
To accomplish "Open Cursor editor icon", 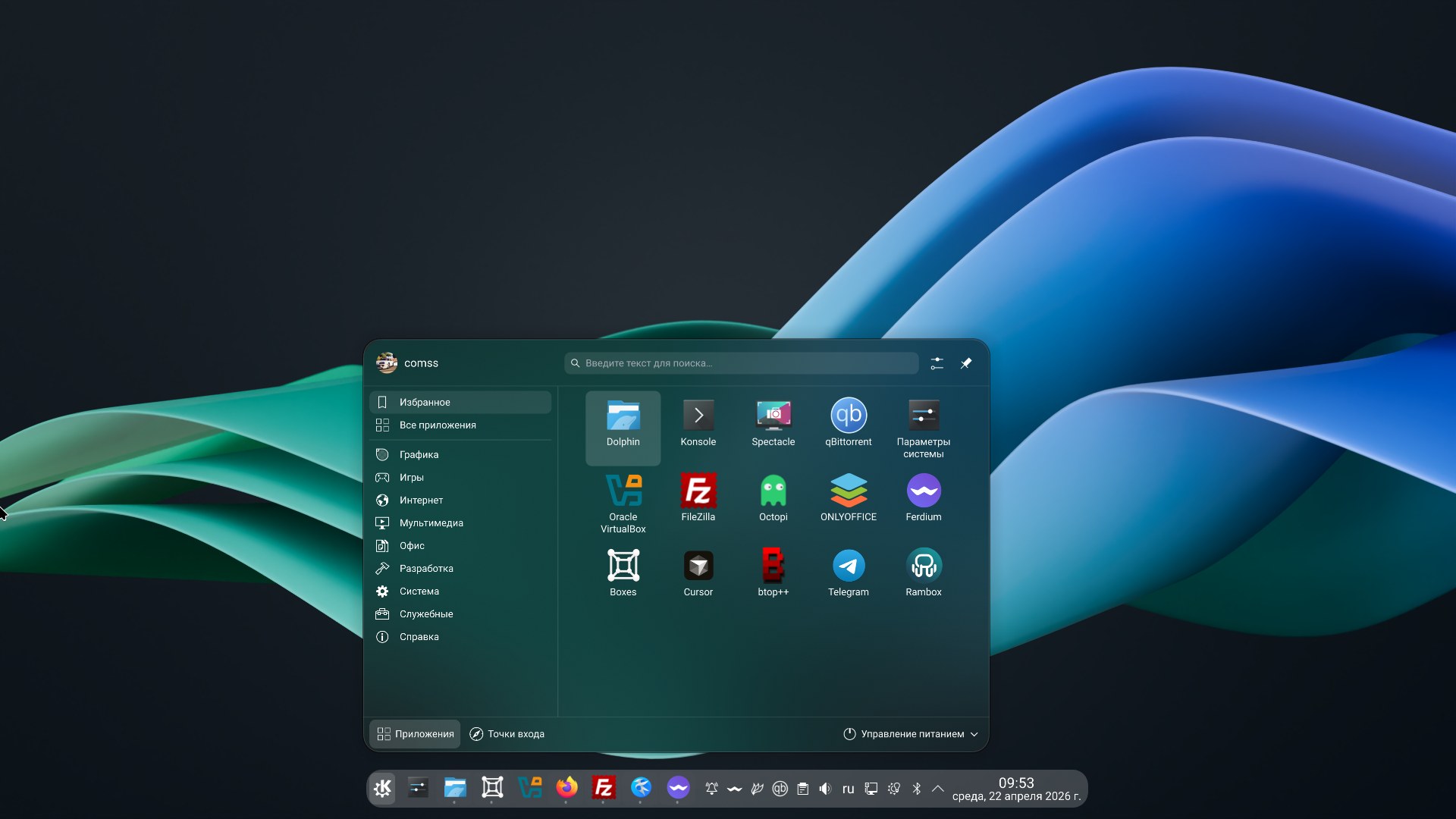I will click(698, 573).
